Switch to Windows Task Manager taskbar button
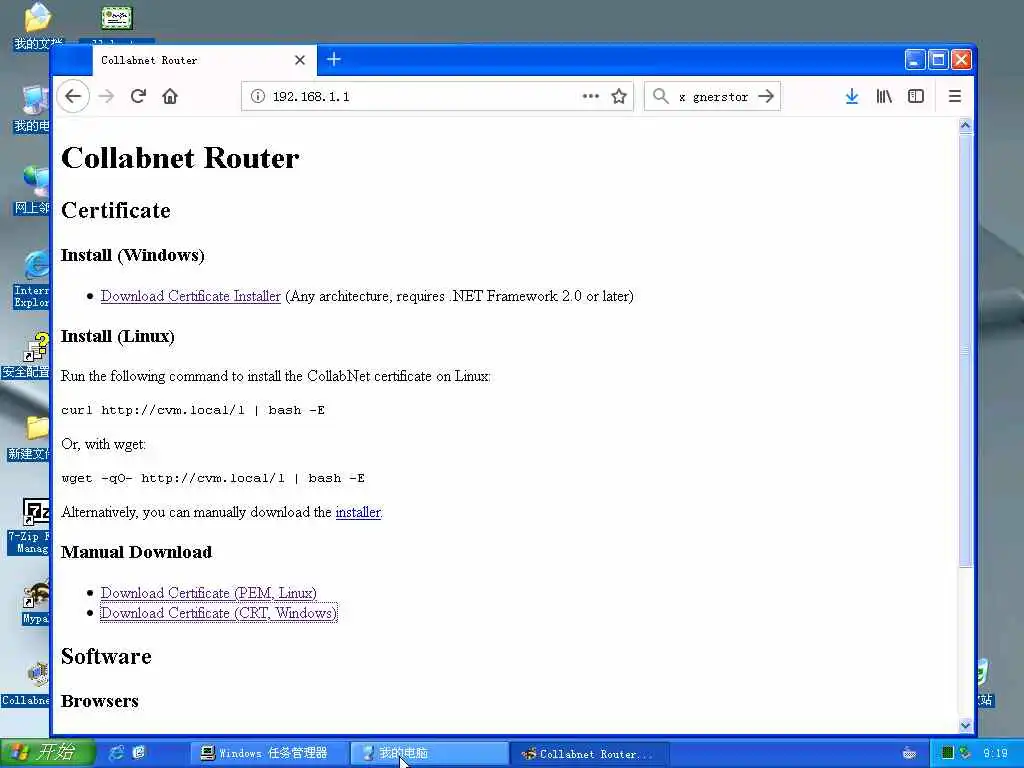 pos(269,753)
